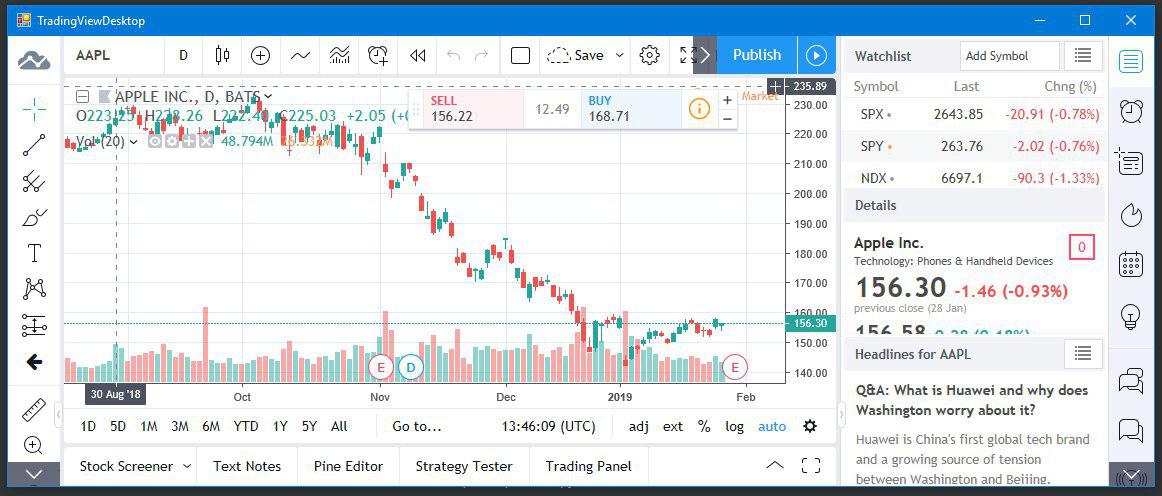Viewport: 1162px width, 496px height.
Task: Click Go to... date button
Action: 416,426
